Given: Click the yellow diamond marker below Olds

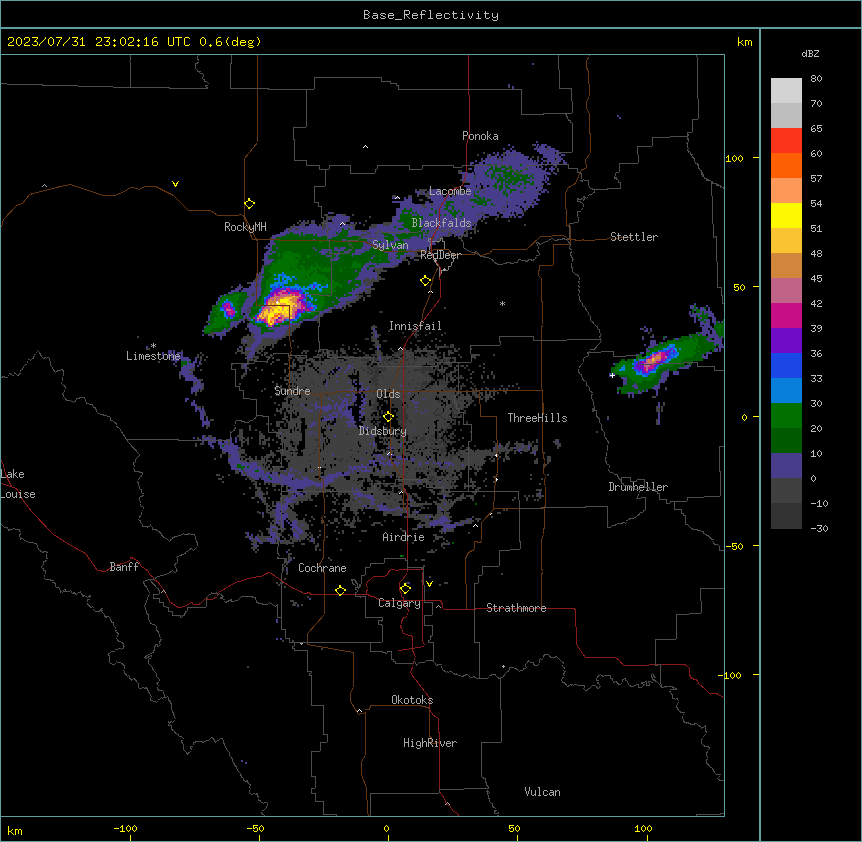Looking at the screenshot, I should (x=388, y=417).
